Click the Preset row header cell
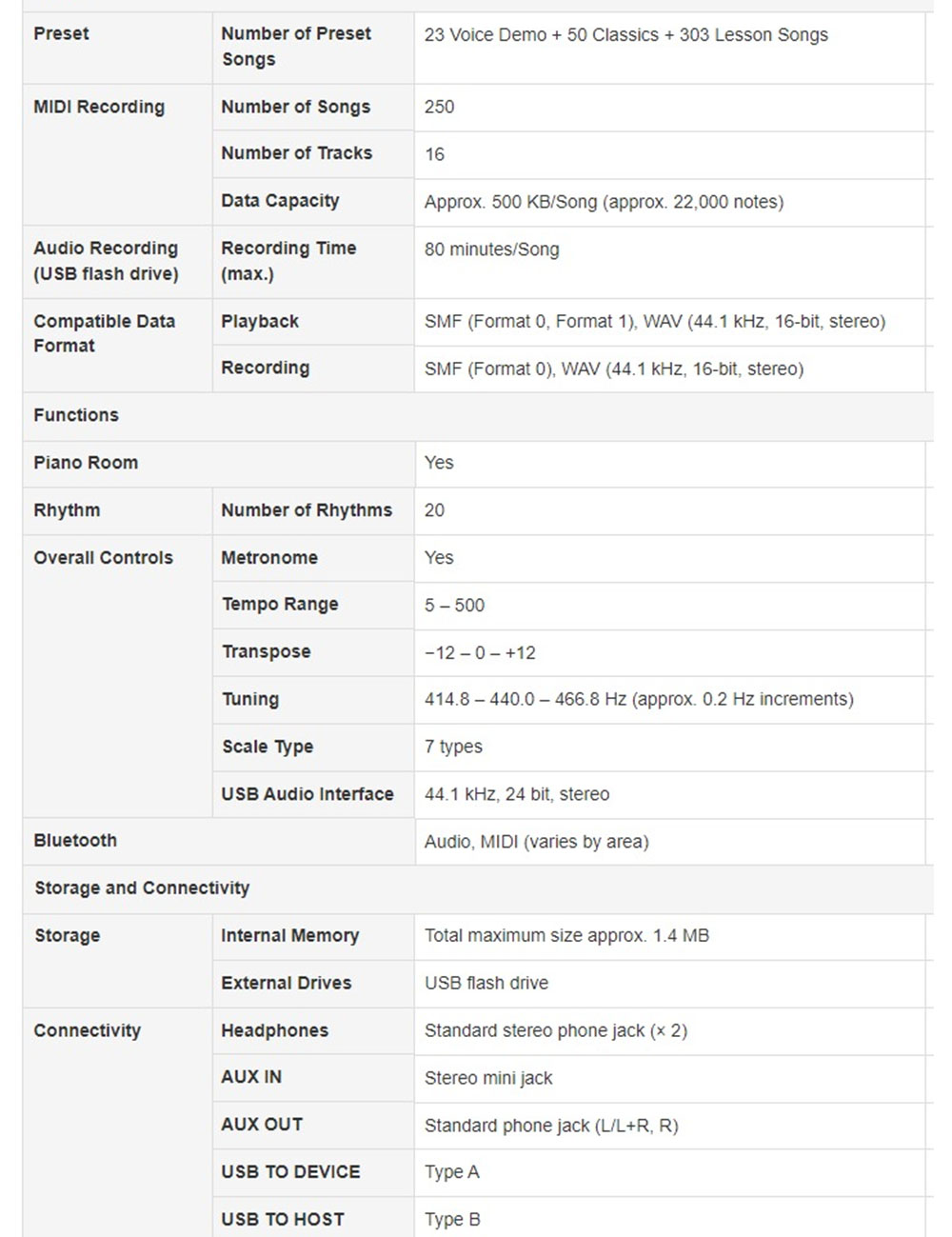Viewport: 952px width, 1237px height. point(117,48)
